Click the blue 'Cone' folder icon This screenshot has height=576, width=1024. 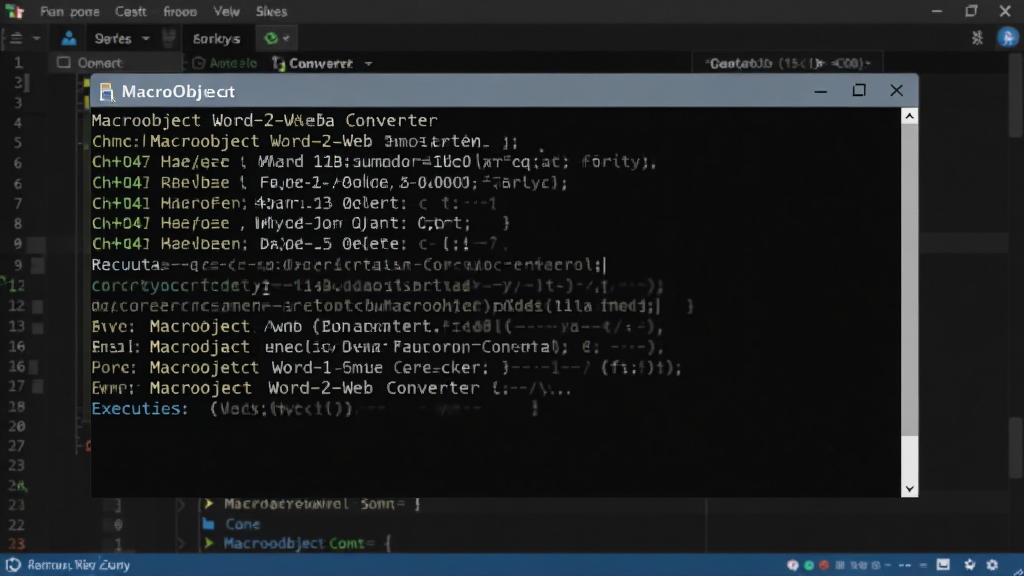209,524
